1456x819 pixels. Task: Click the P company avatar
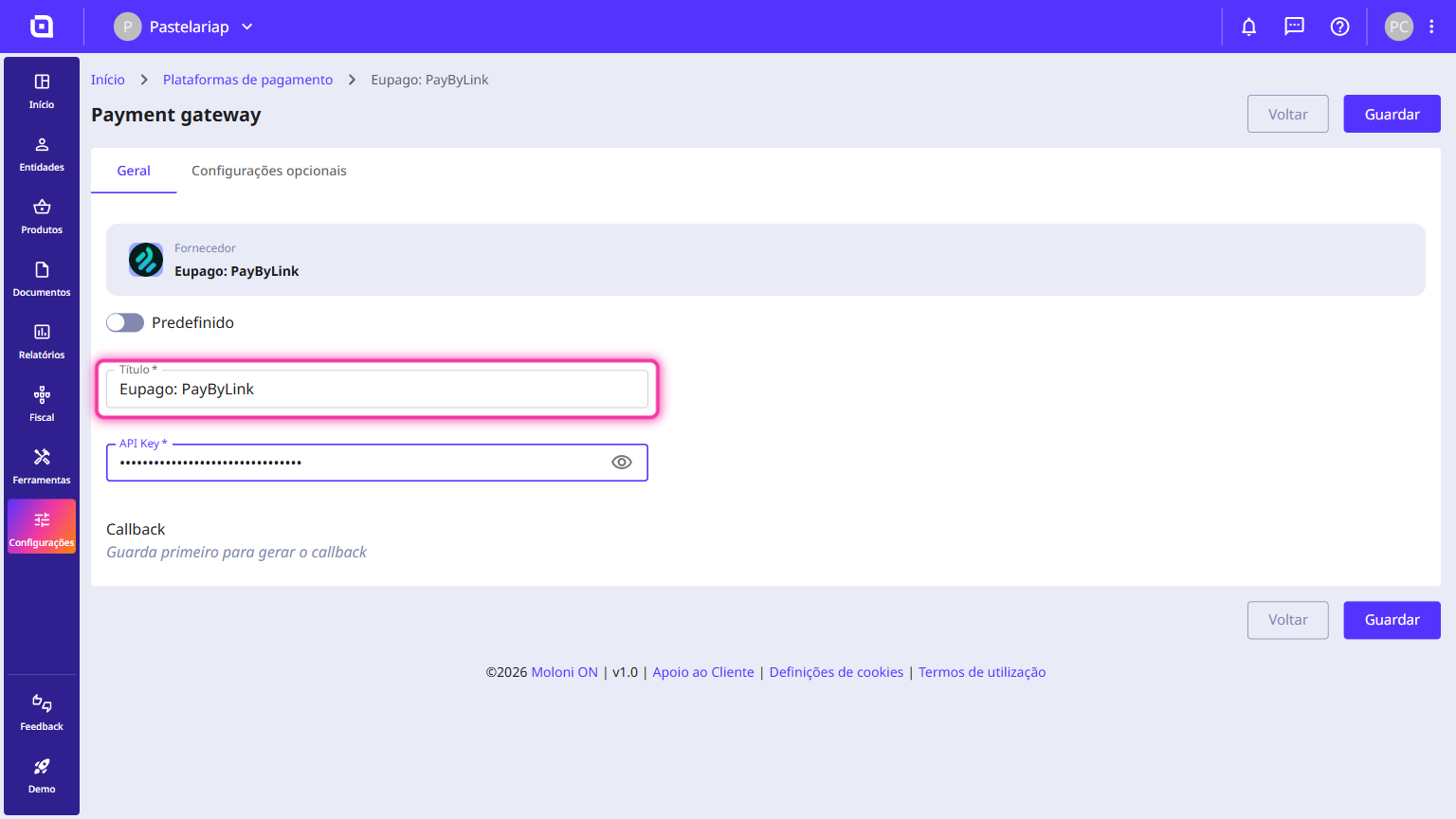coord(128,27)
